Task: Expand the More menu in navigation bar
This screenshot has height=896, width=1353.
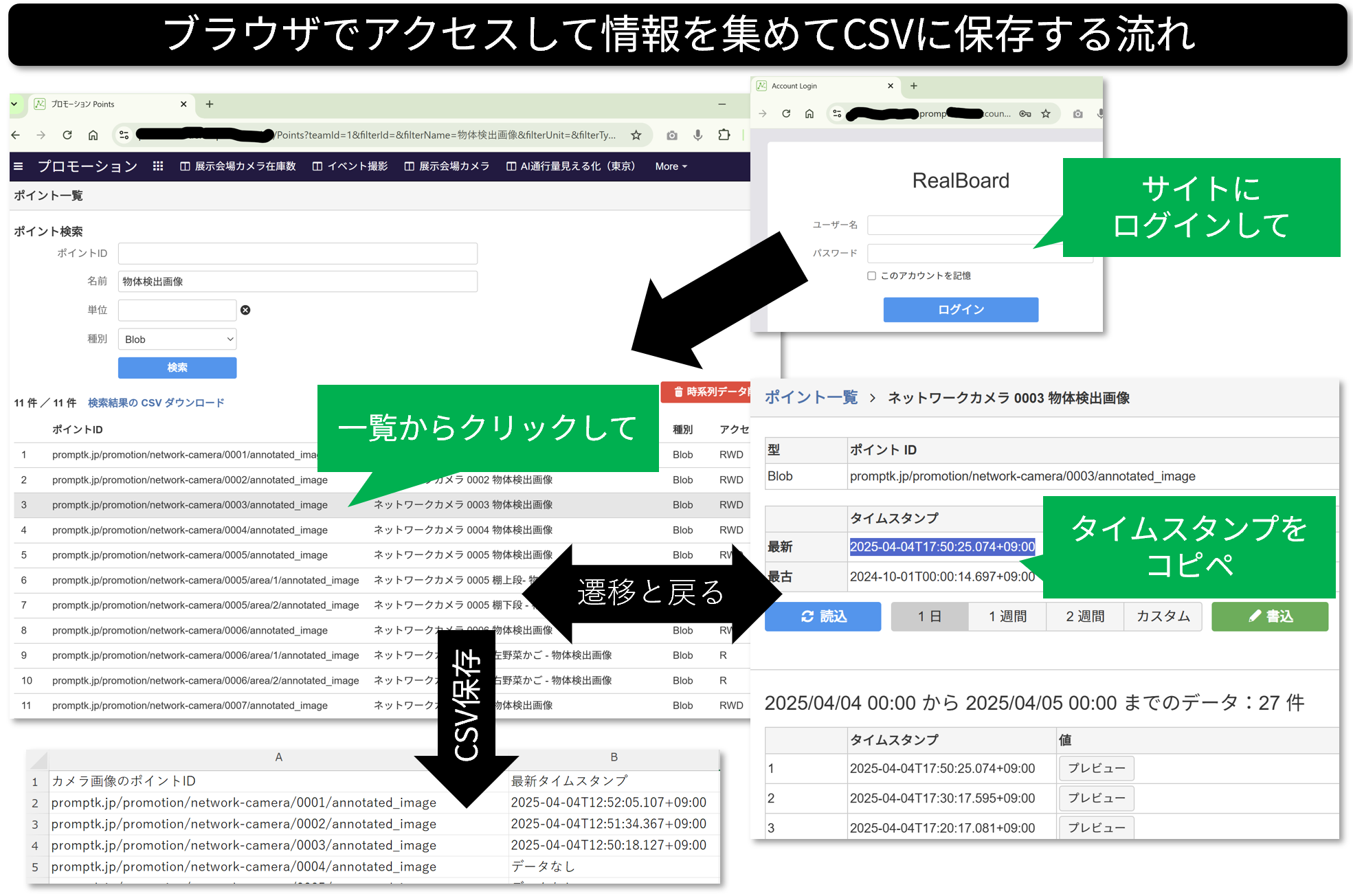Action: (x=671, y=166)
